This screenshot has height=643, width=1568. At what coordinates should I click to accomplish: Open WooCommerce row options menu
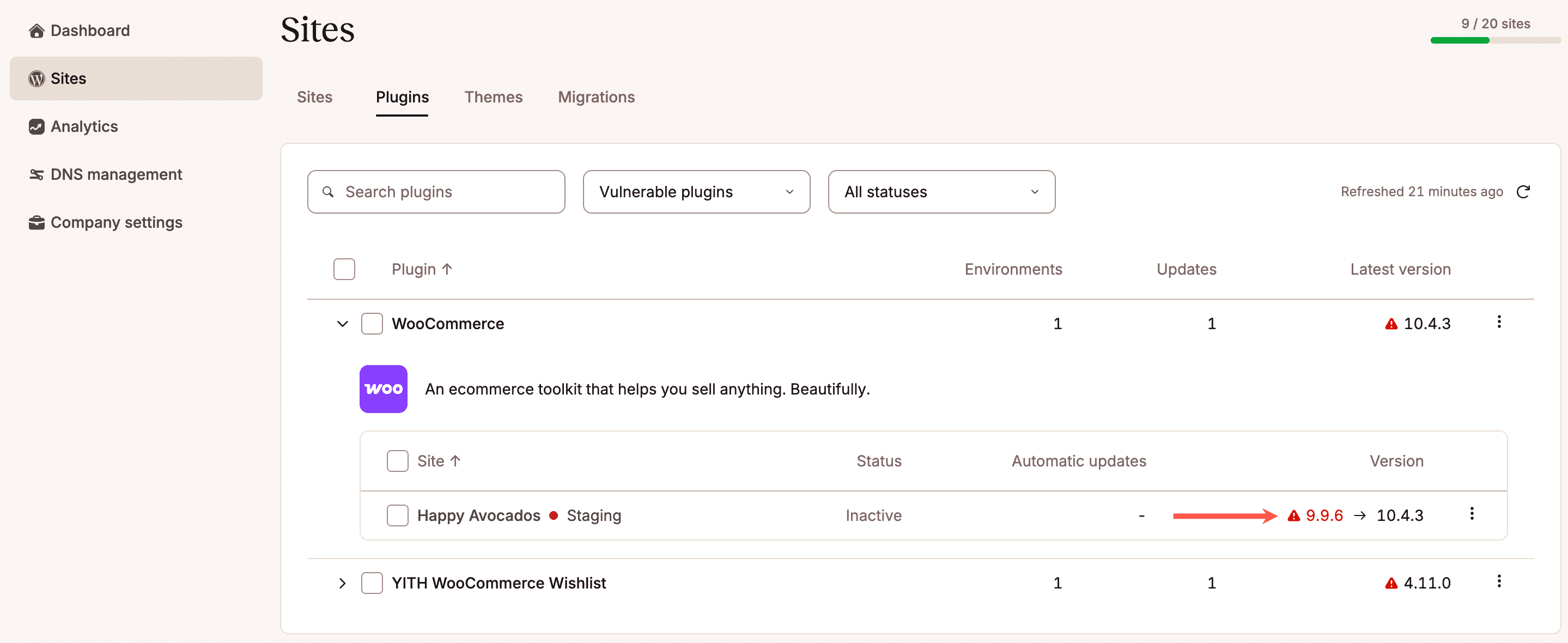click(1499, 323)
